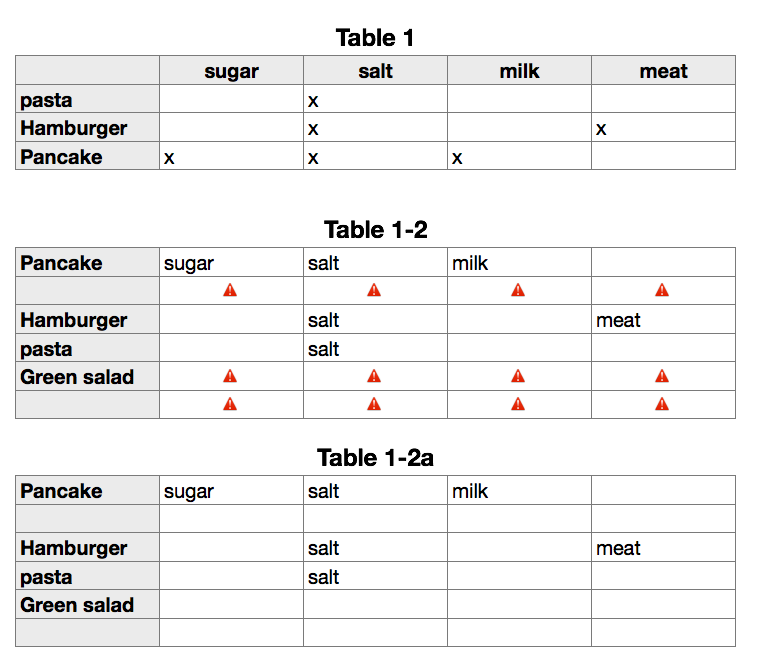Select the Table 1 title

pyautogui.click(x=375, y=38)
